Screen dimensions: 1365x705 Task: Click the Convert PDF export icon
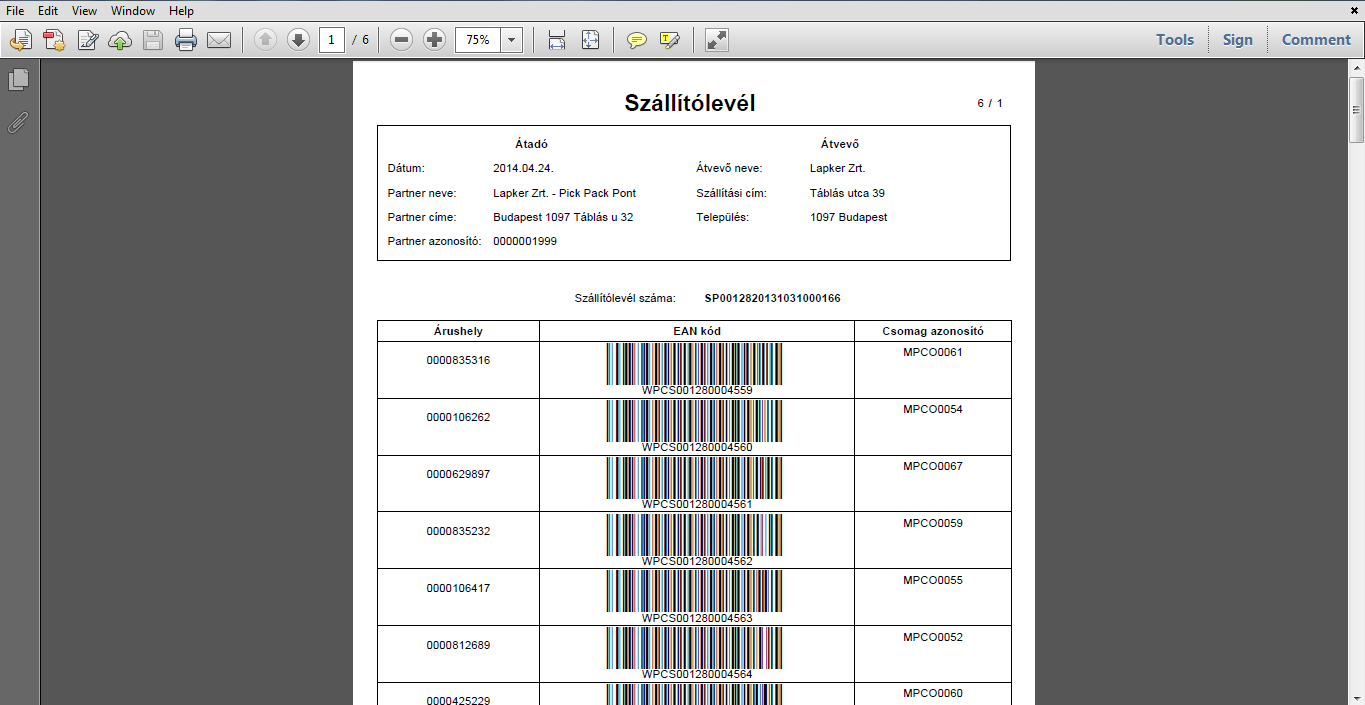(54, 40)
